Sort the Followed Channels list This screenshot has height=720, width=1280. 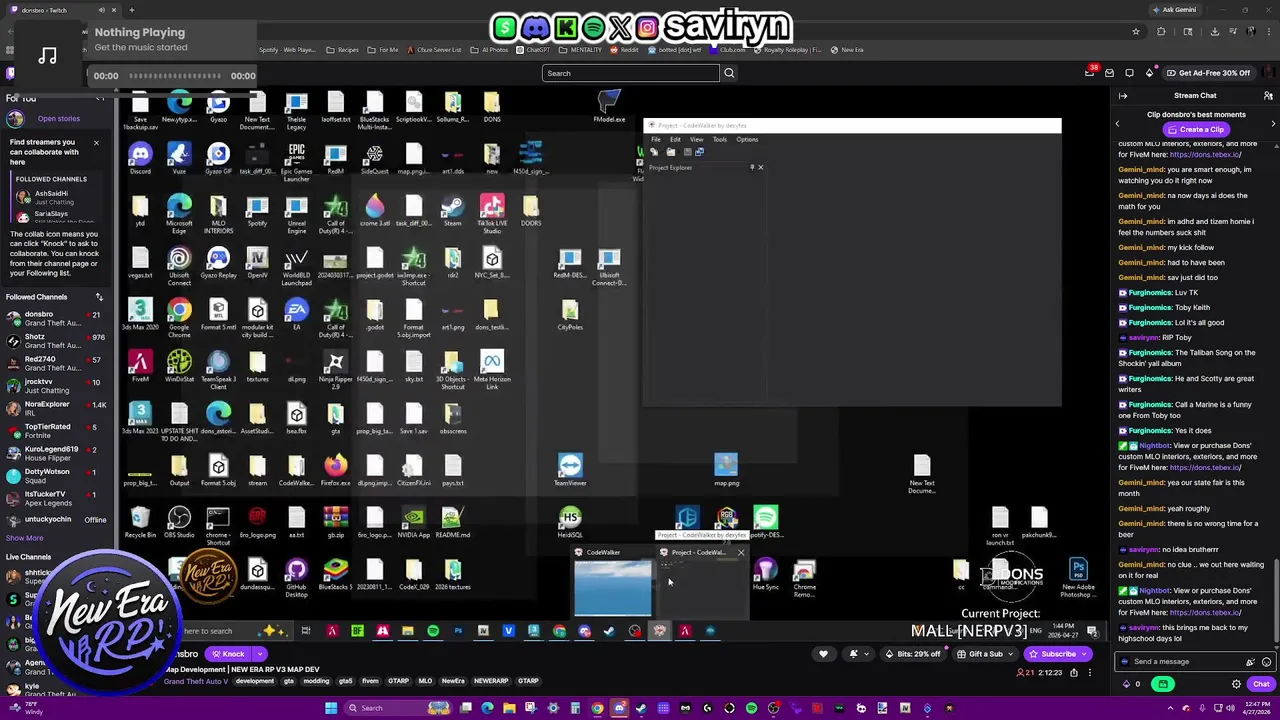(x=99, y=297)
